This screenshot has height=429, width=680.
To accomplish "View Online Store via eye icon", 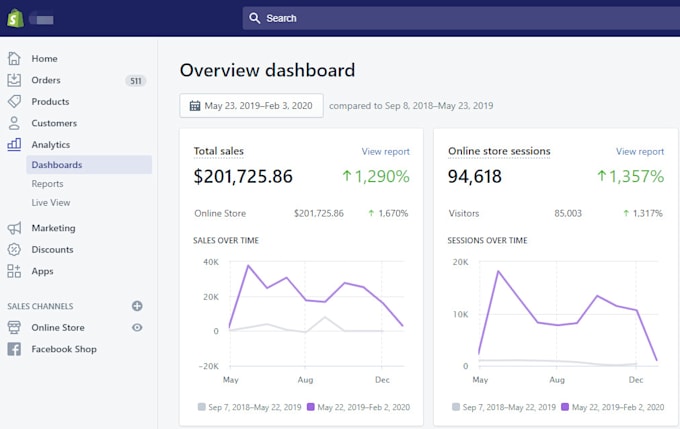I will point(137,328).
